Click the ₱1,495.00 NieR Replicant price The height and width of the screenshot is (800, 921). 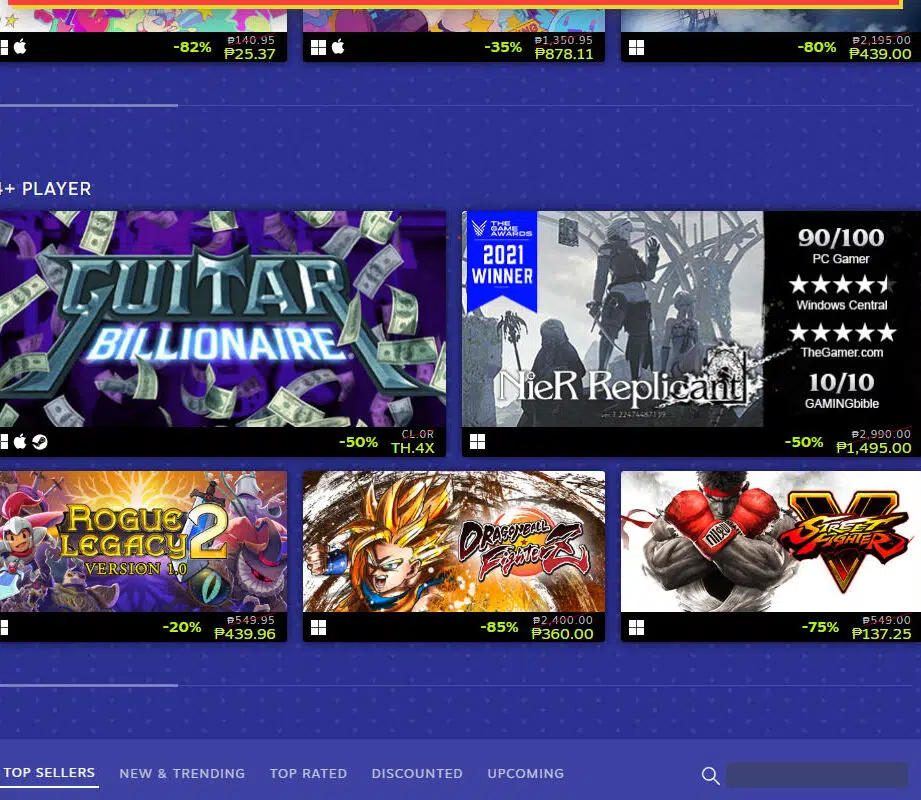pyautogui.click(x=874, y=448)
